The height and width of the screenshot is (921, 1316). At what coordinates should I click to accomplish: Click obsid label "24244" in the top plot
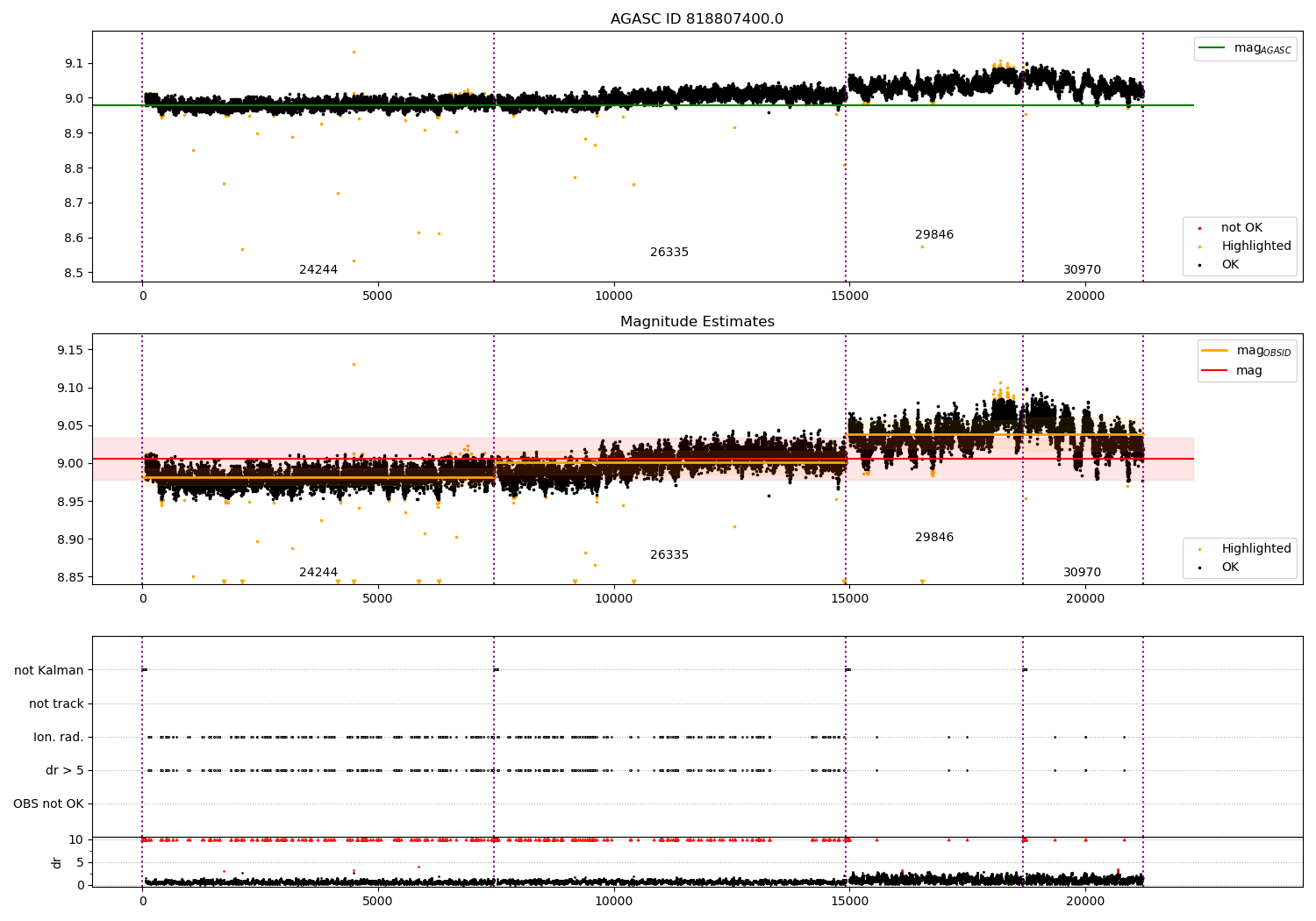tap(318, 270)
